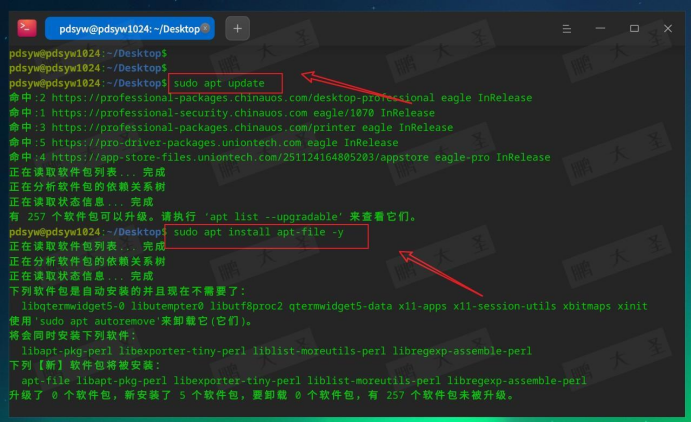Add a new terminal tab

tap(237, 29)
